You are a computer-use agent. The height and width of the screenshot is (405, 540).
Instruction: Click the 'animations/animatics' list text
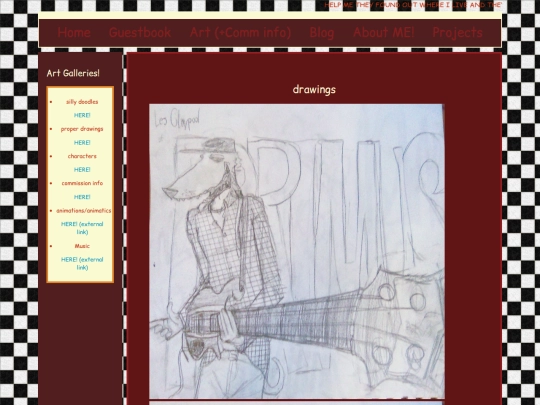(x=84, y=210)
